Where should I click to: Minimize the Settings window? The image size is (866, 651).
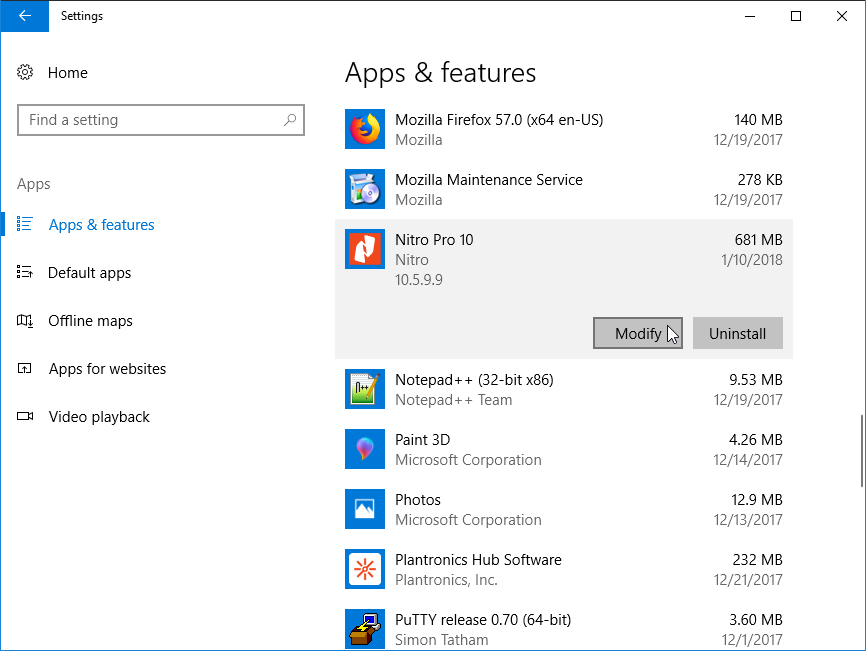tap(750, 16)
